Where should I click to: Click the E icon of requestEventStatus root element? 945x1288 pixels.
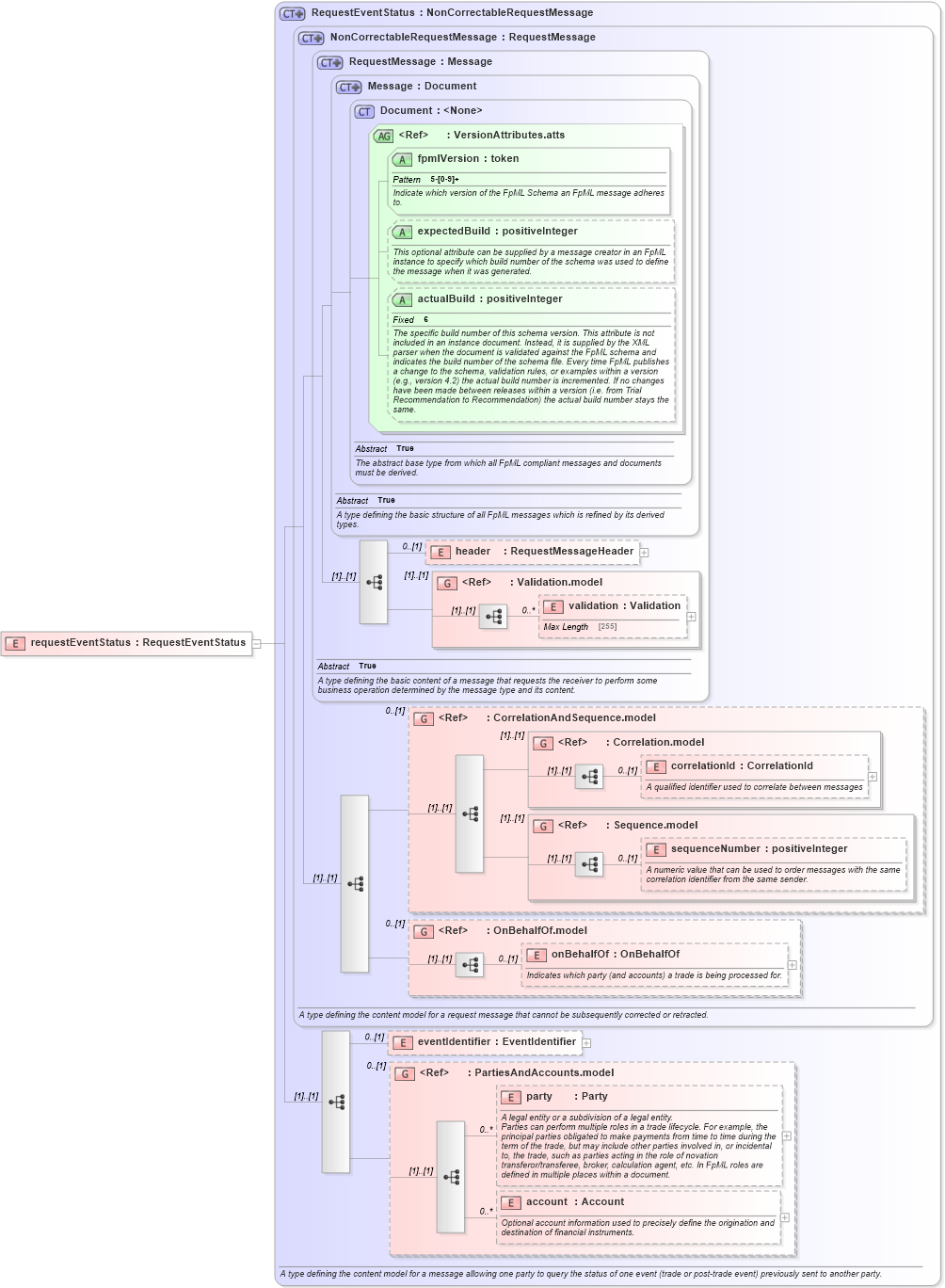[x=15, y=643]
